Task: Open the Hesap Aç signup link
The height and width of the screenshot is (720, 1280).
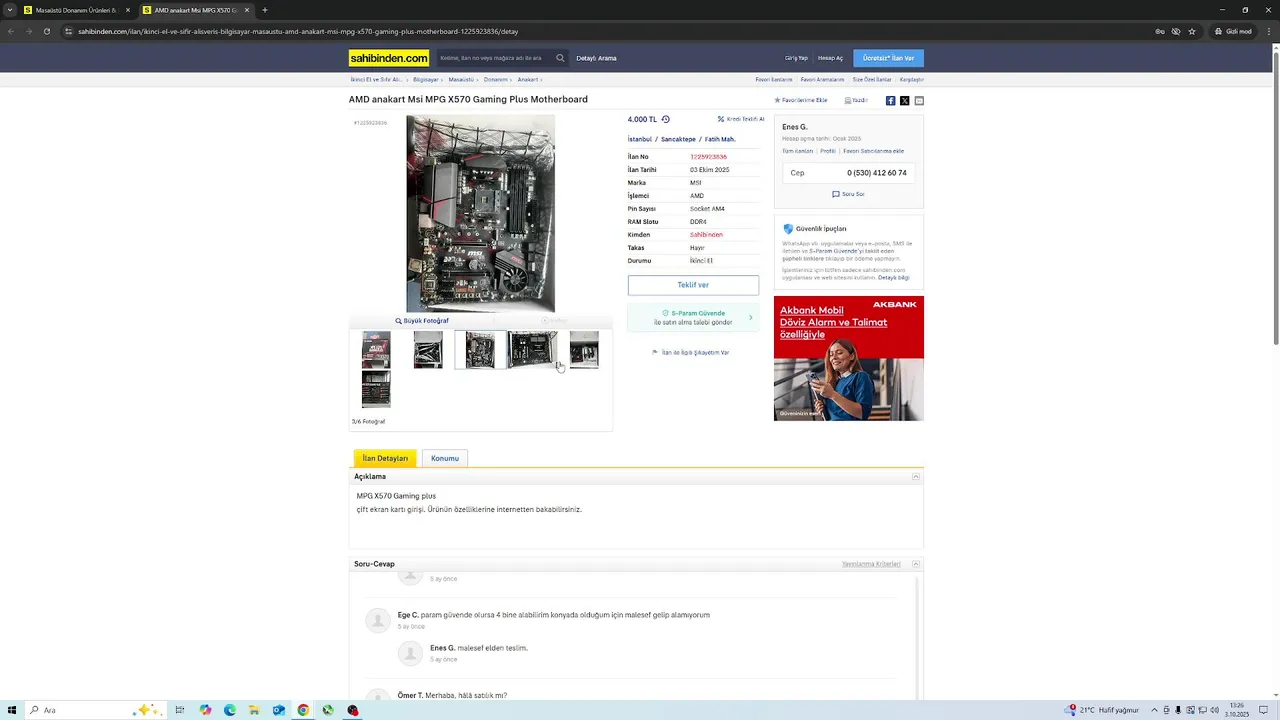Action: tap(830, 58)
